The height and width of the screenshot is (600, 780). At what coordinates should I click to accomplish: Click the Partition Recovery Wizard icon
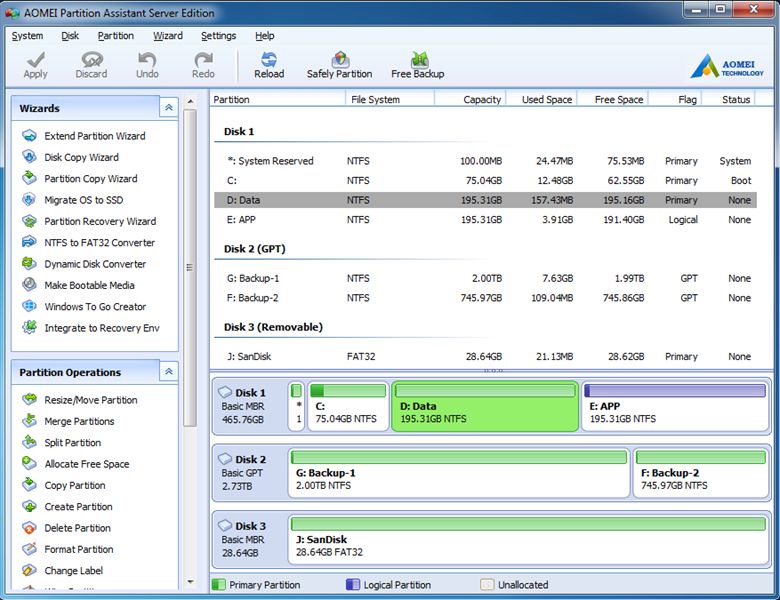29,221
